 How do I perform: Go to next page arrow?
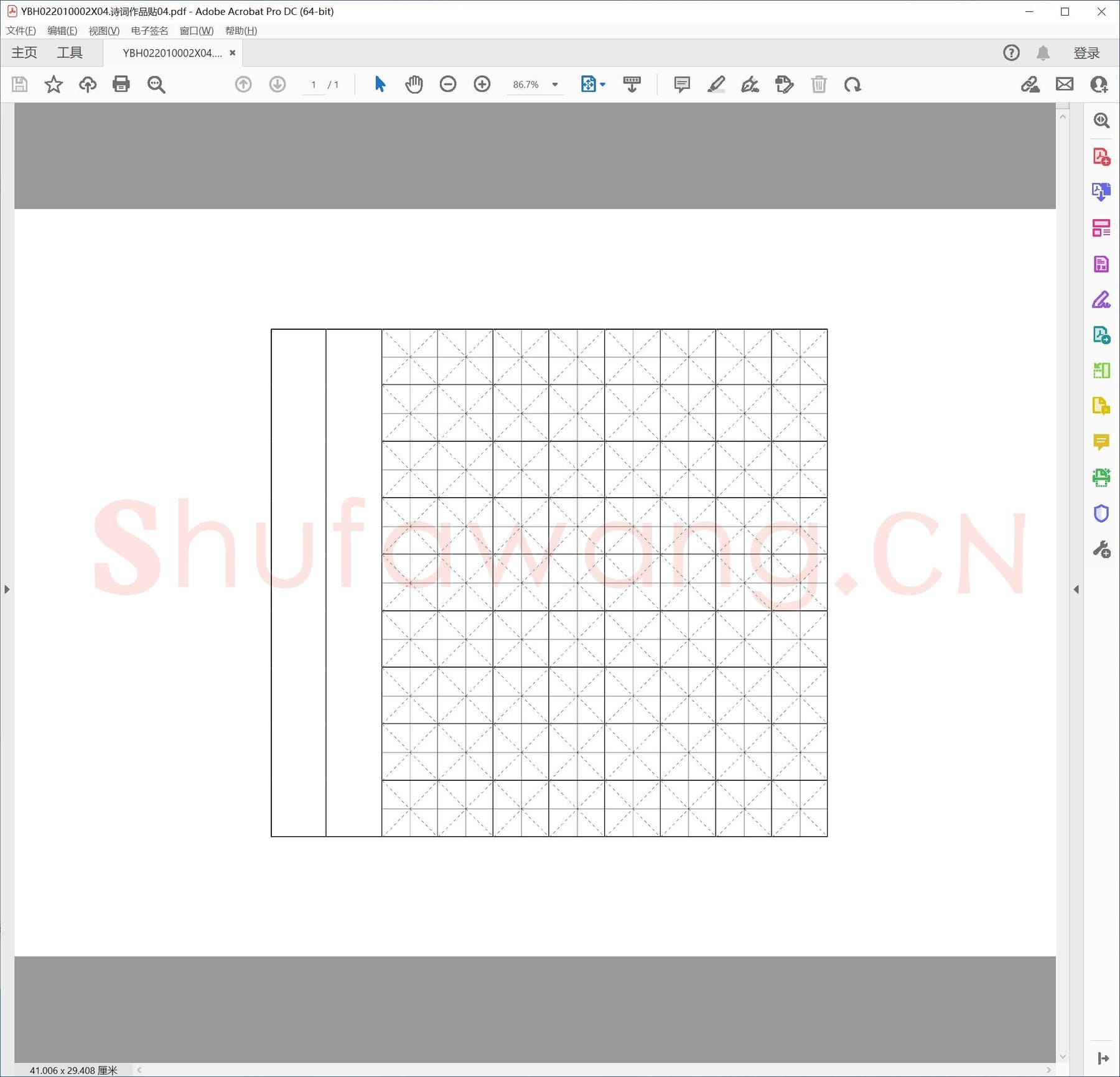click(x=278, y=84)
